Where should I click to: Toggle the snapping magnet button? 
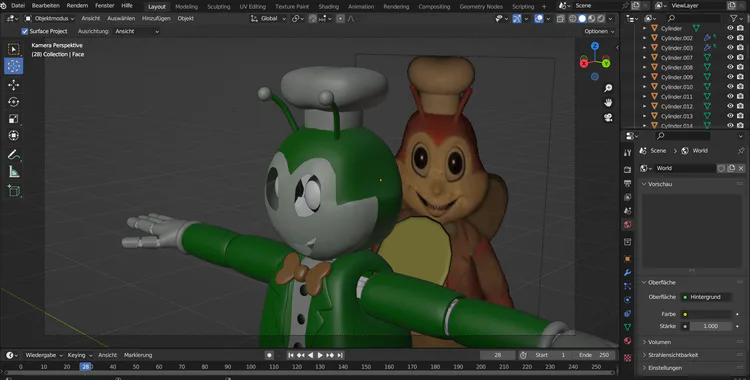[313, 19]
